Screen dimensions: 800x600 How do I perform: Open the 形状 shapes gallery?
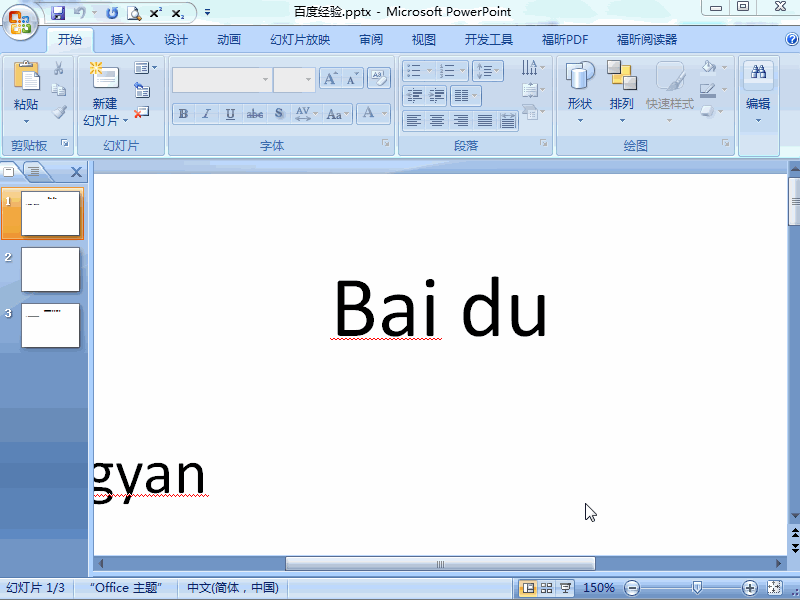580,92
